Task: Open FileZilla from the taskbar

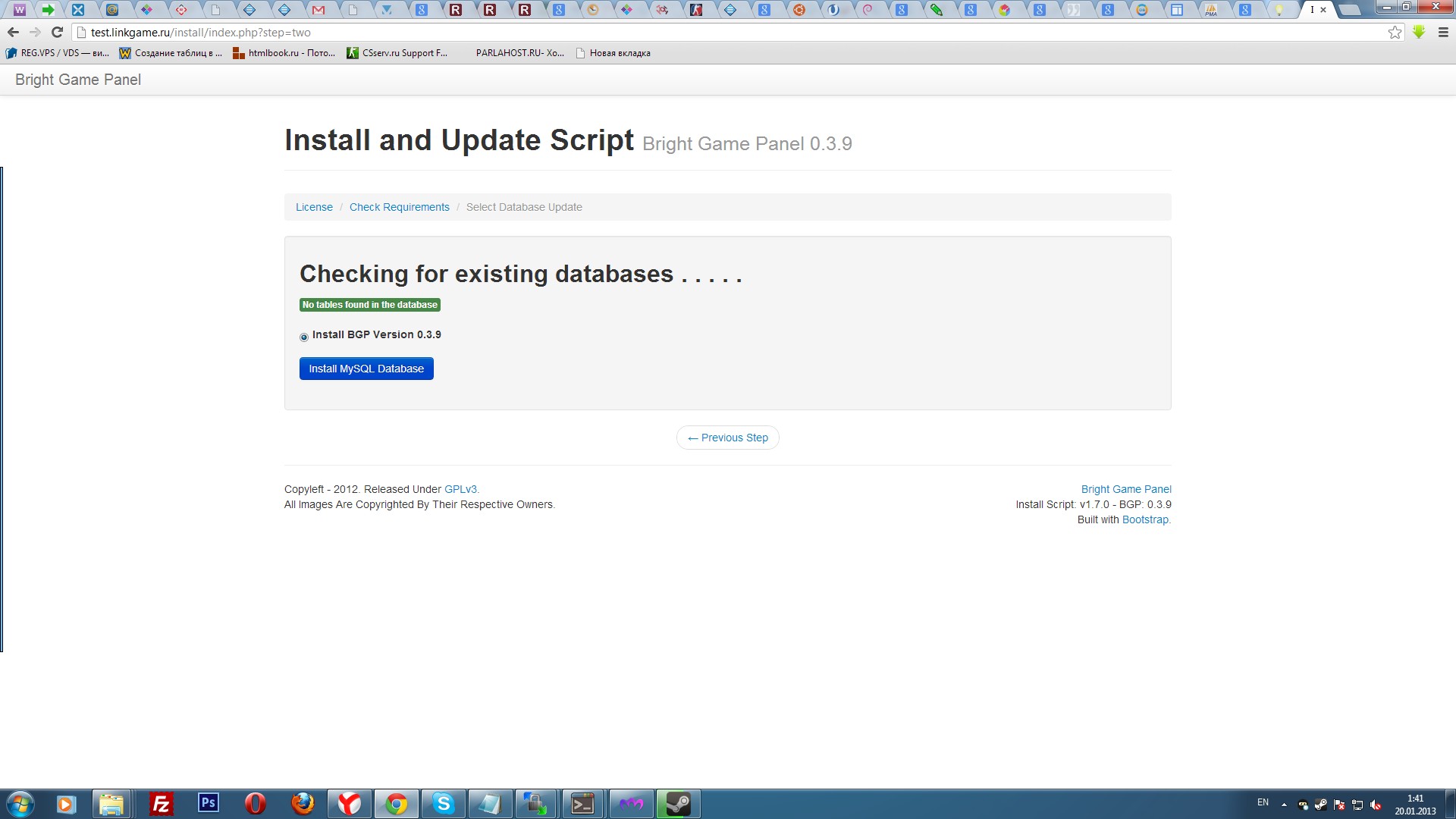Action: 161,804
